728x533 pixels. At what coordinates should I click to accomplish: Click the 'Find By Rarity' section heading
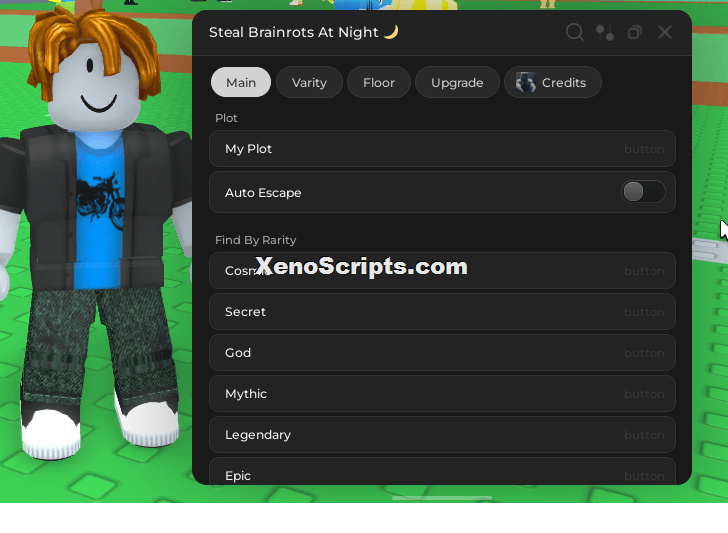point(255,240)
